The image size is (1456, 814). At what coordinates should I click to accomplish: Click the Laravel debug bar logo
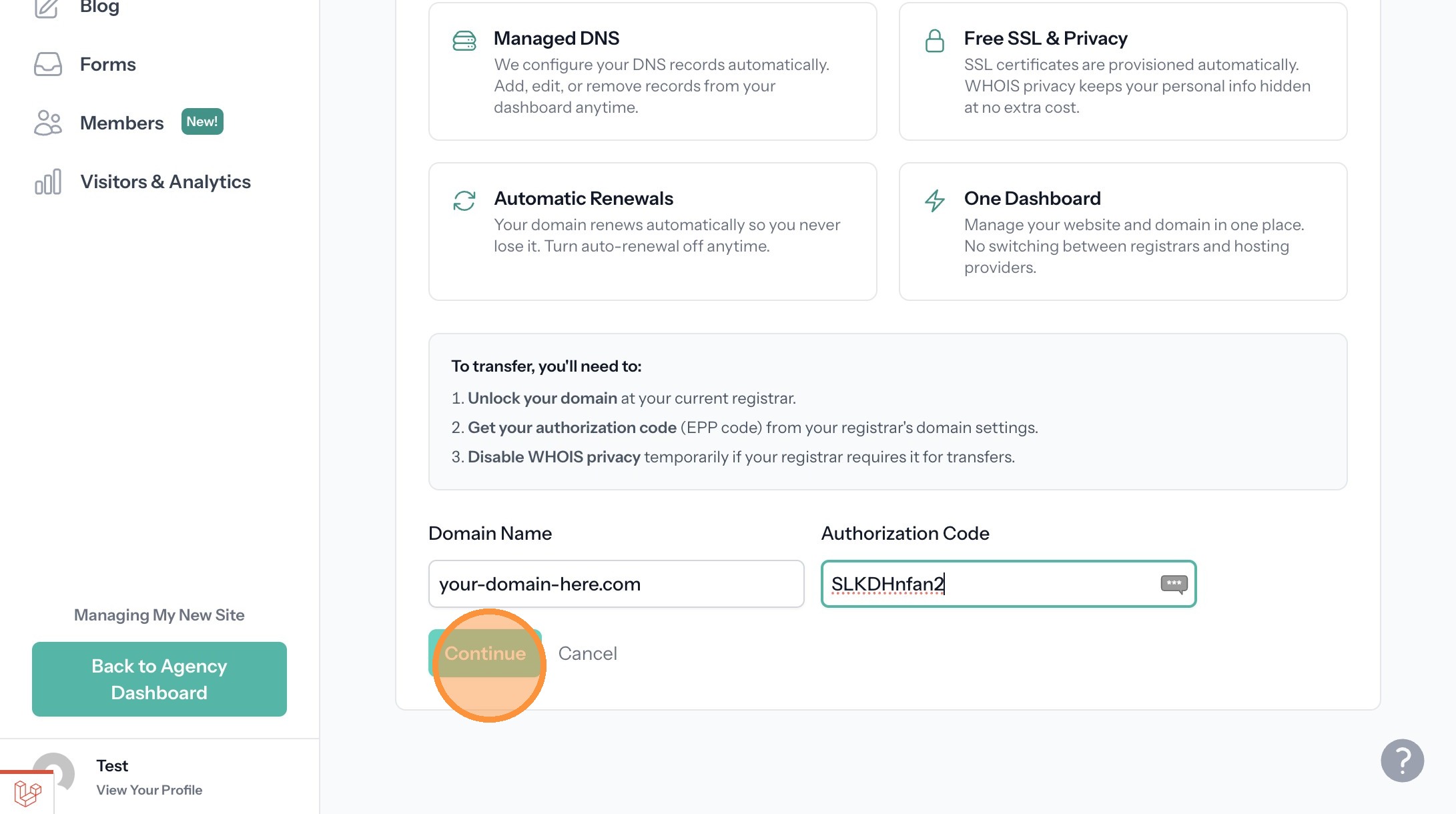[27, 793]
